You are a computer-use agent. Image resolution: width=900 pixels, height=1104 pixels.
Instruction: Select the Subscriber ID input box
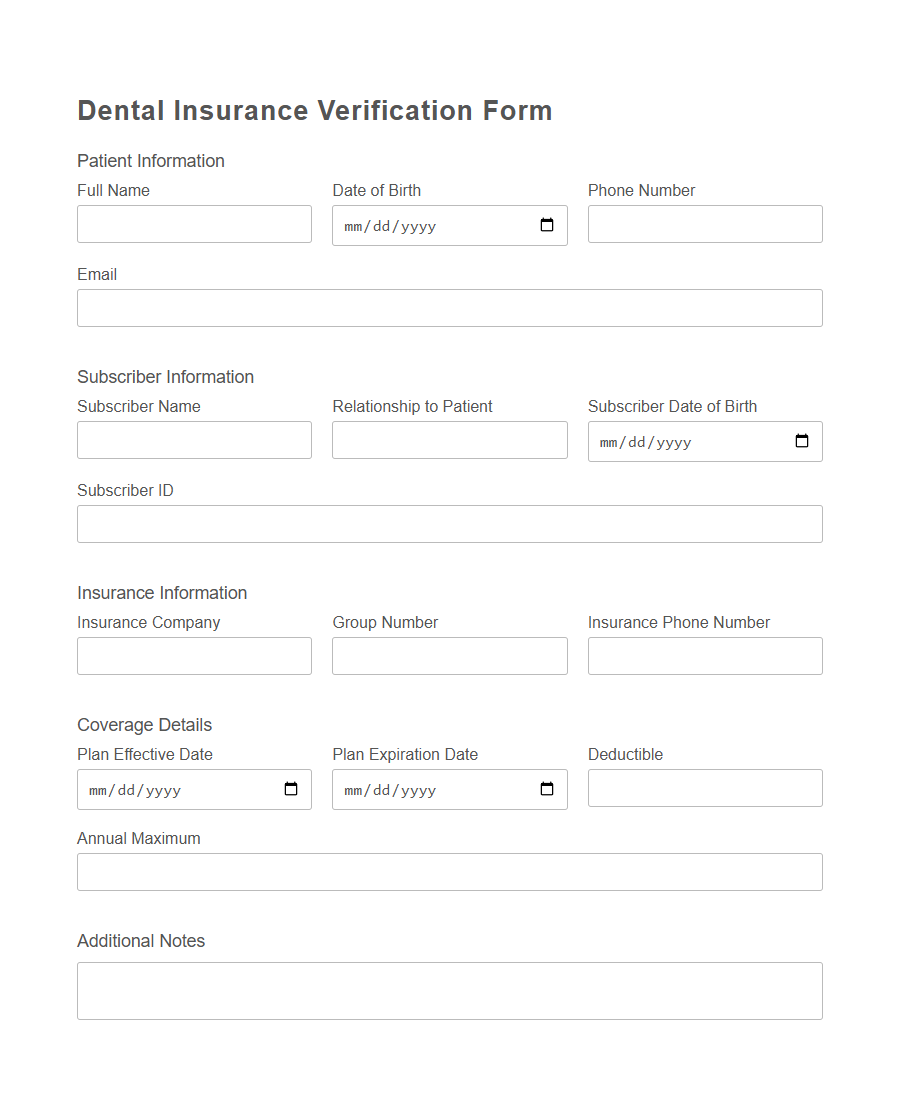[449, 523]
